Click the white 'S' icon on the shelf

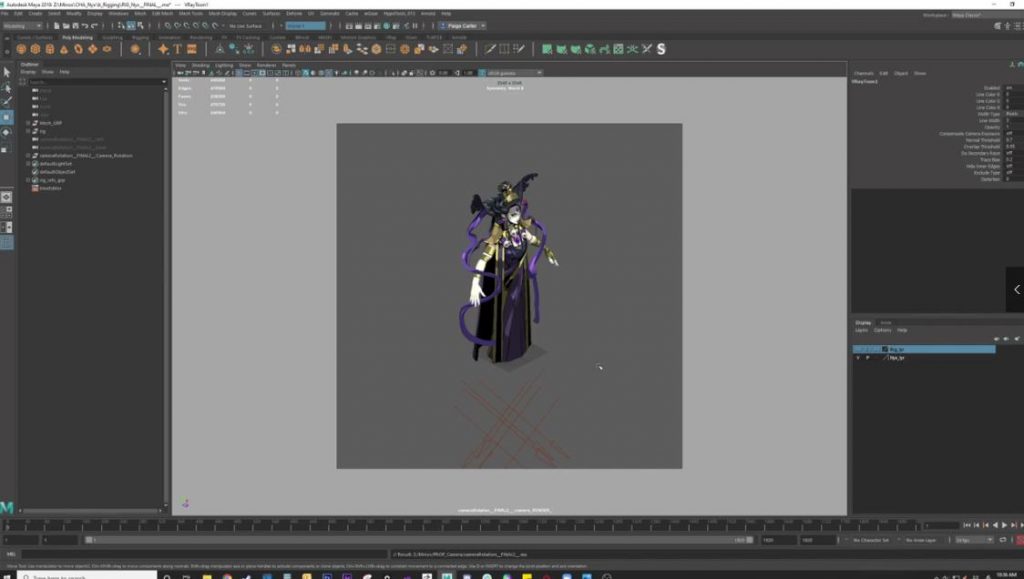coord(661,49)
